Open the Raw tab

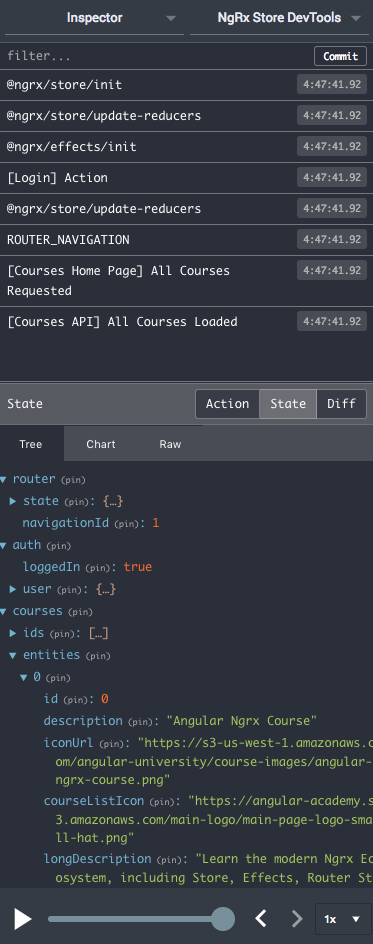(170, 444)
